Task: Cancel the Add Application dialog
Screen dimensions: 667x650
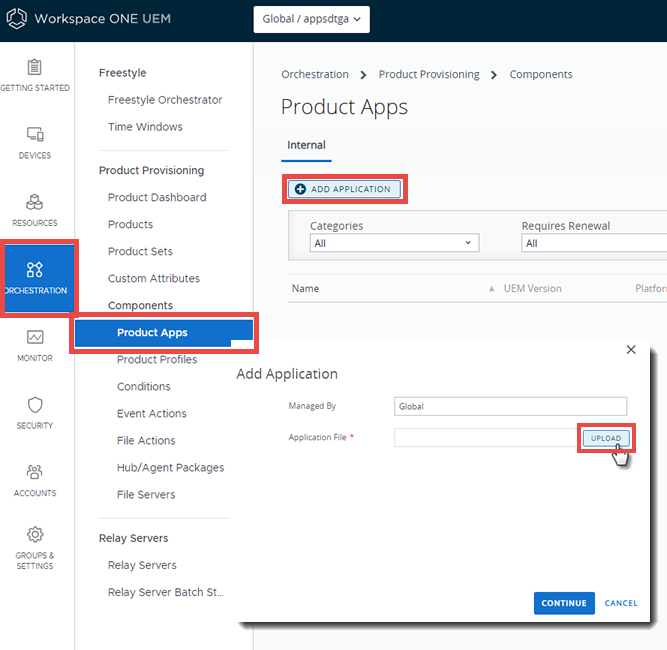Action: [621, 603]
